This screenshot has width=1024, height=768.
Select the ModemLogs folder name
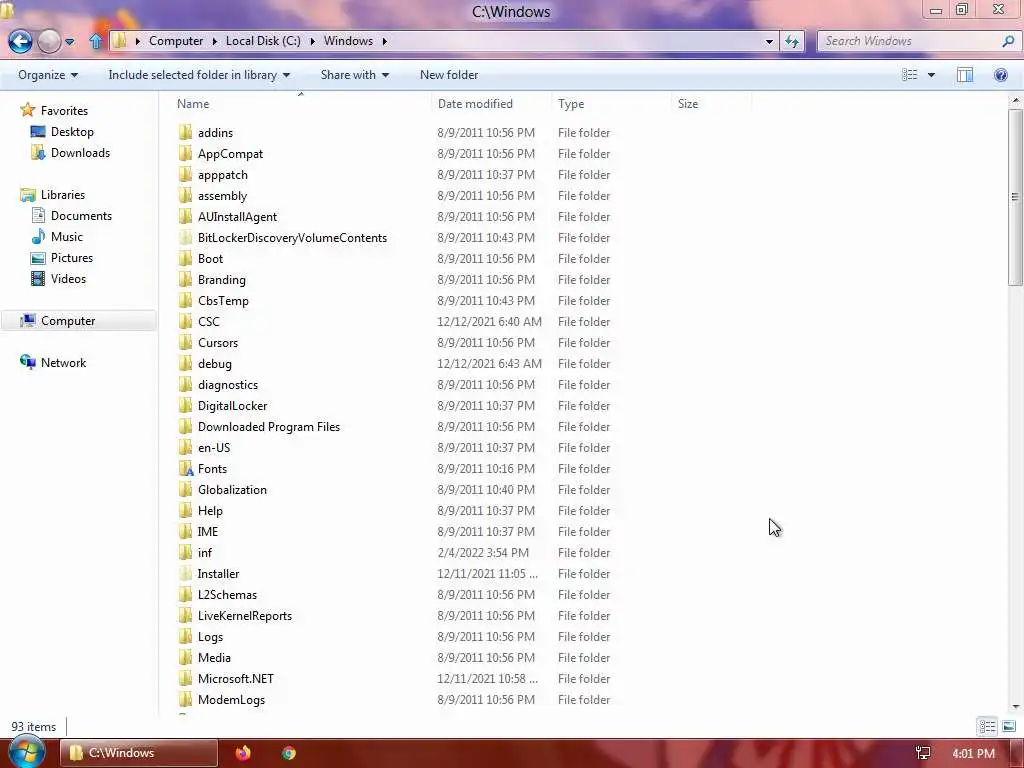point(231,699)
